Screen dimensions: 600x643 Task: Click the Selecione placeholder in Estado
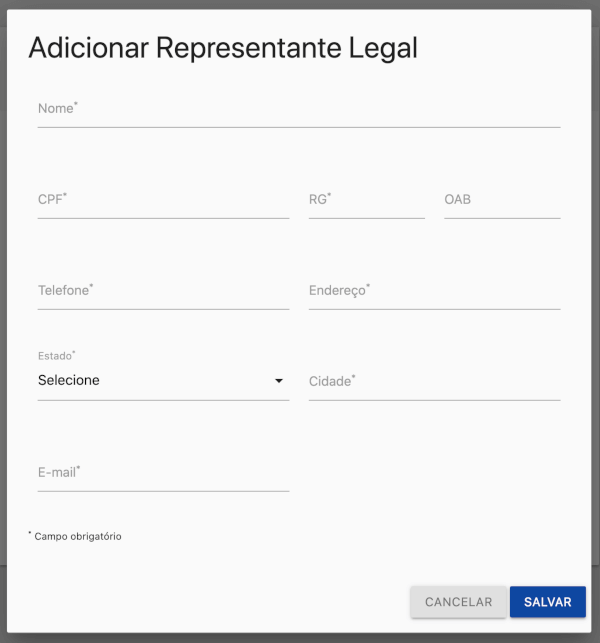(69, 380)
